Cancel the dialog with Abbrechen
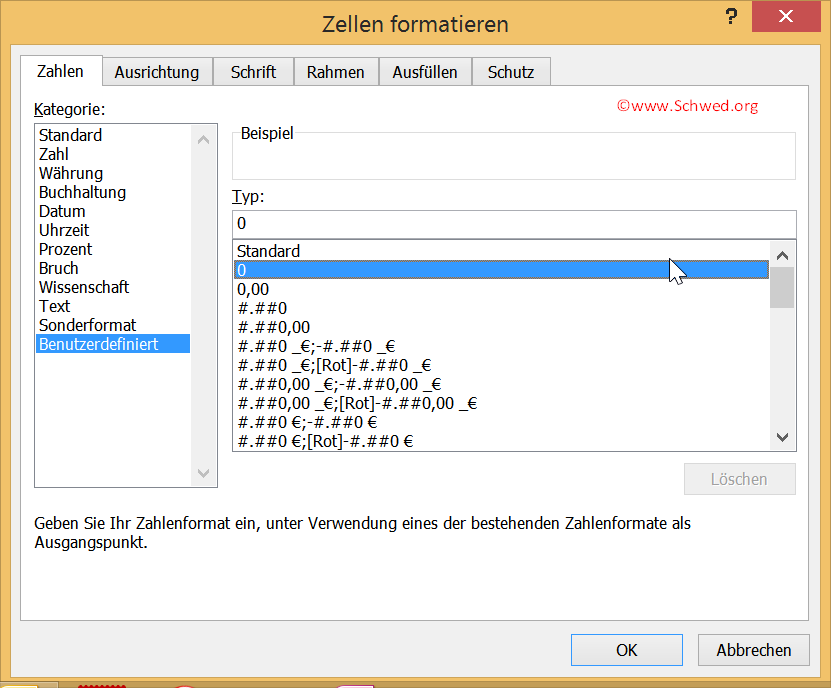 753,649
